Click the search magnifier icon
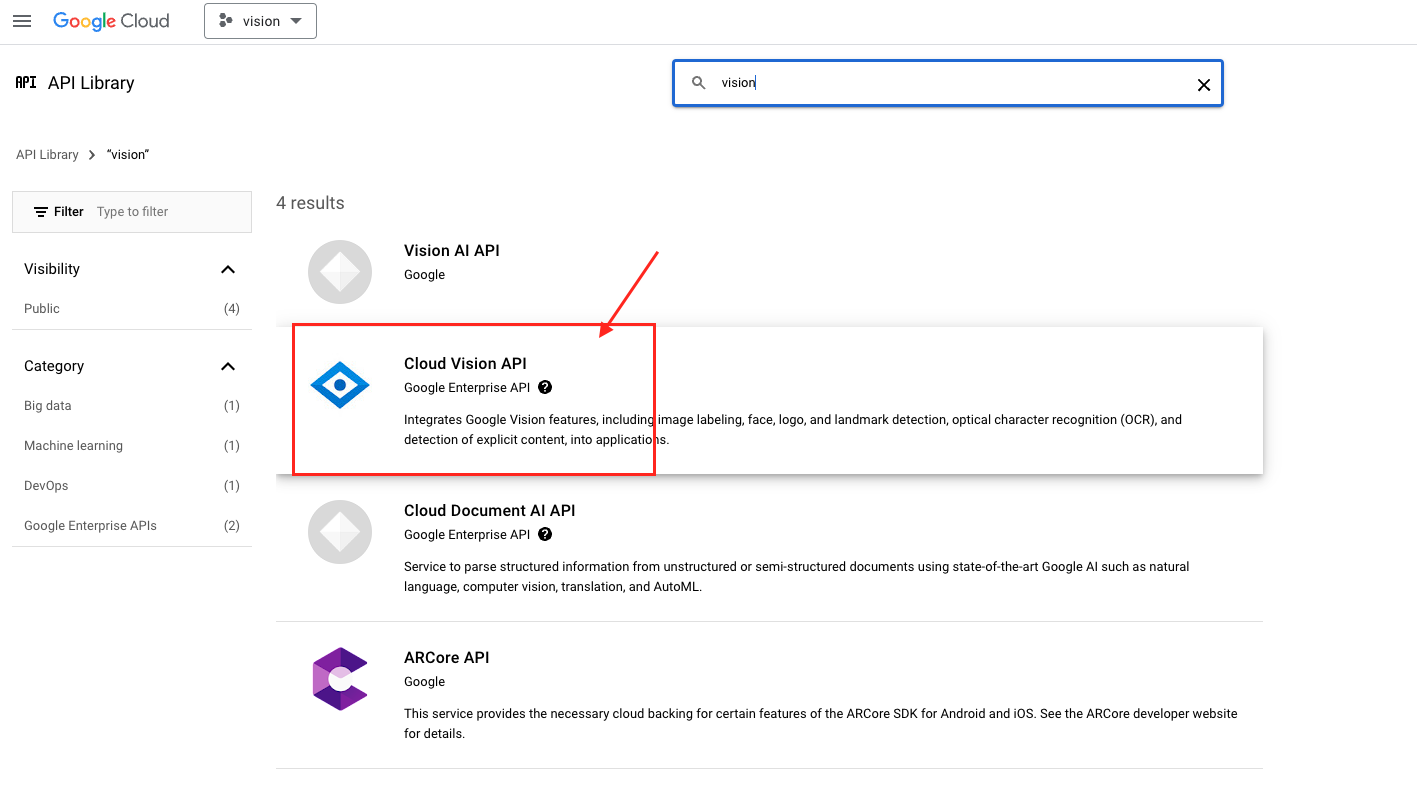Image resolution: width=1417 pixels, height=797 pixels. pyautogui.click(x=699, y=83)
